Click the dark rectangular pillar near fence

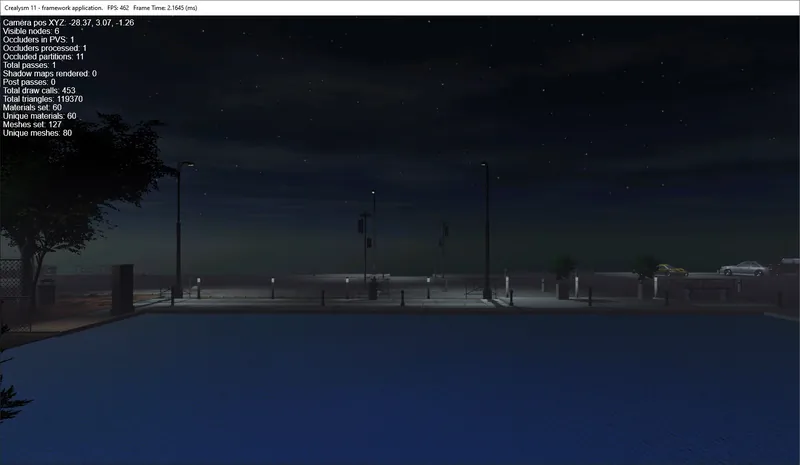(x=122, y=289)
